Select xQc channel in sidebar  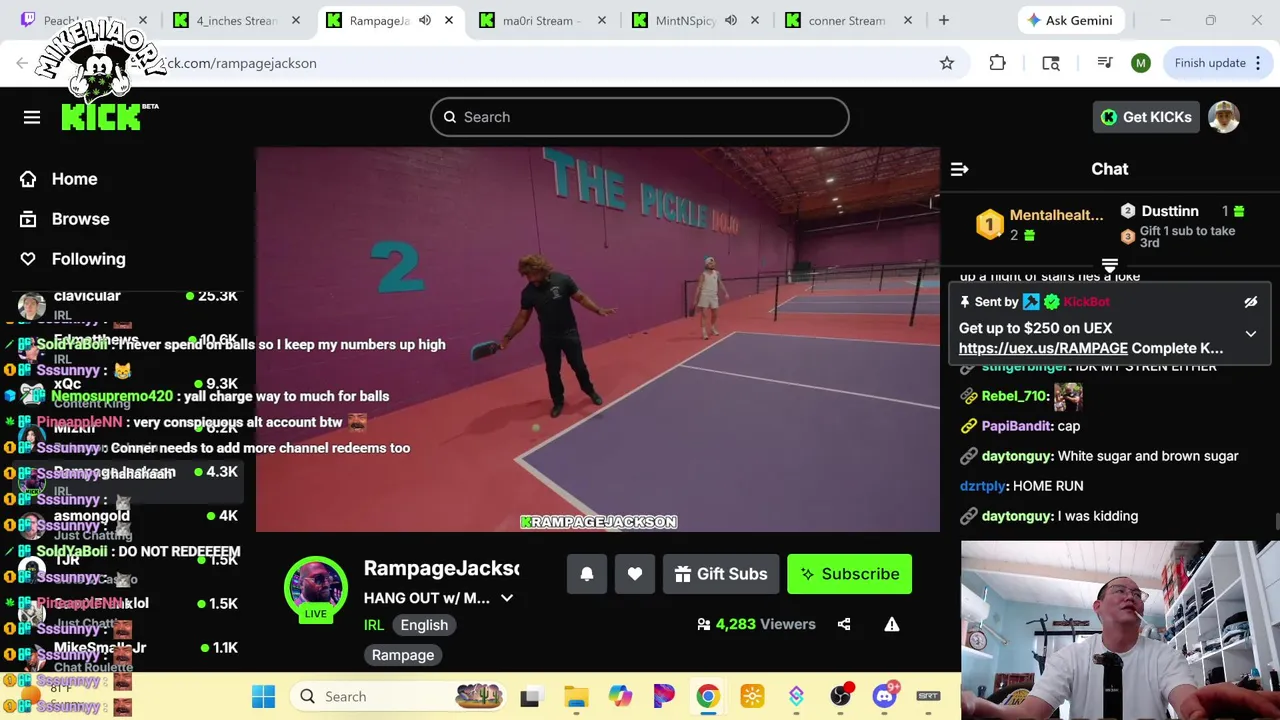click(x=126, y=392)
